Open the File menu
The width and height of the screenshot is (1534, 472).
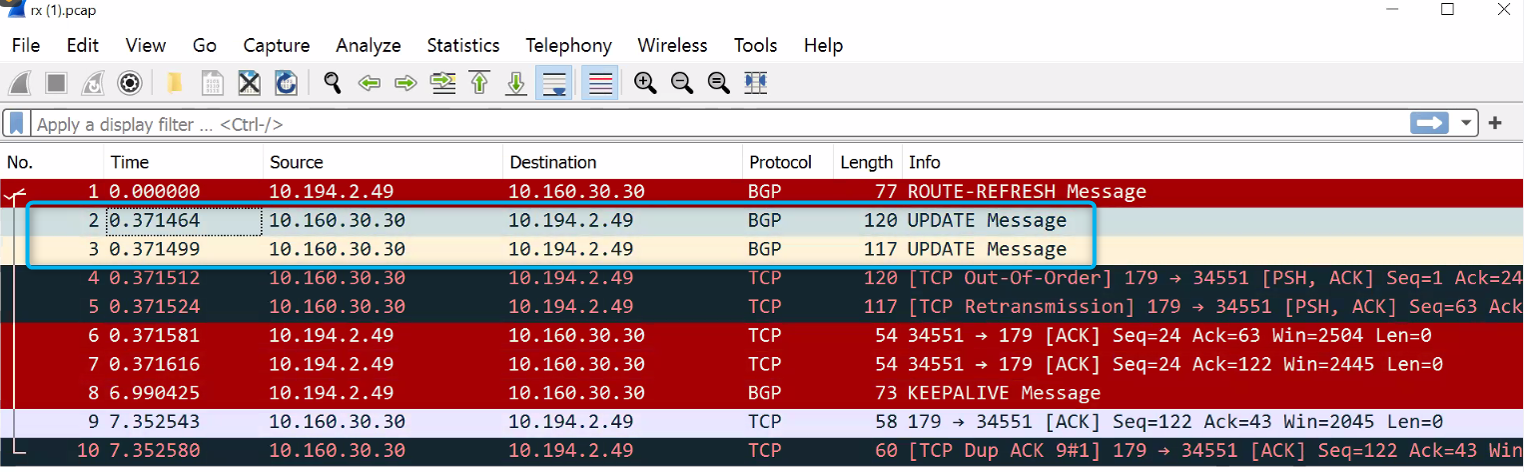coord(26,45)
